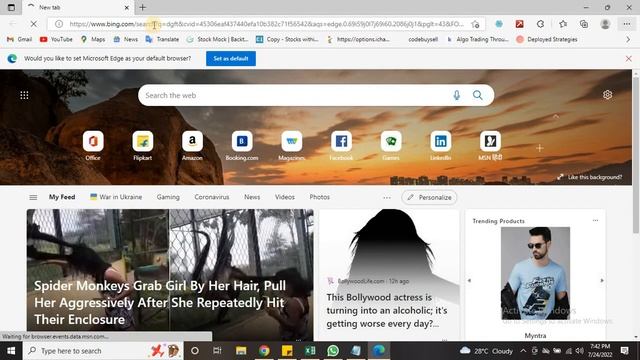
Task: Add this page to favorites star icon
Action: coord(475,24)
